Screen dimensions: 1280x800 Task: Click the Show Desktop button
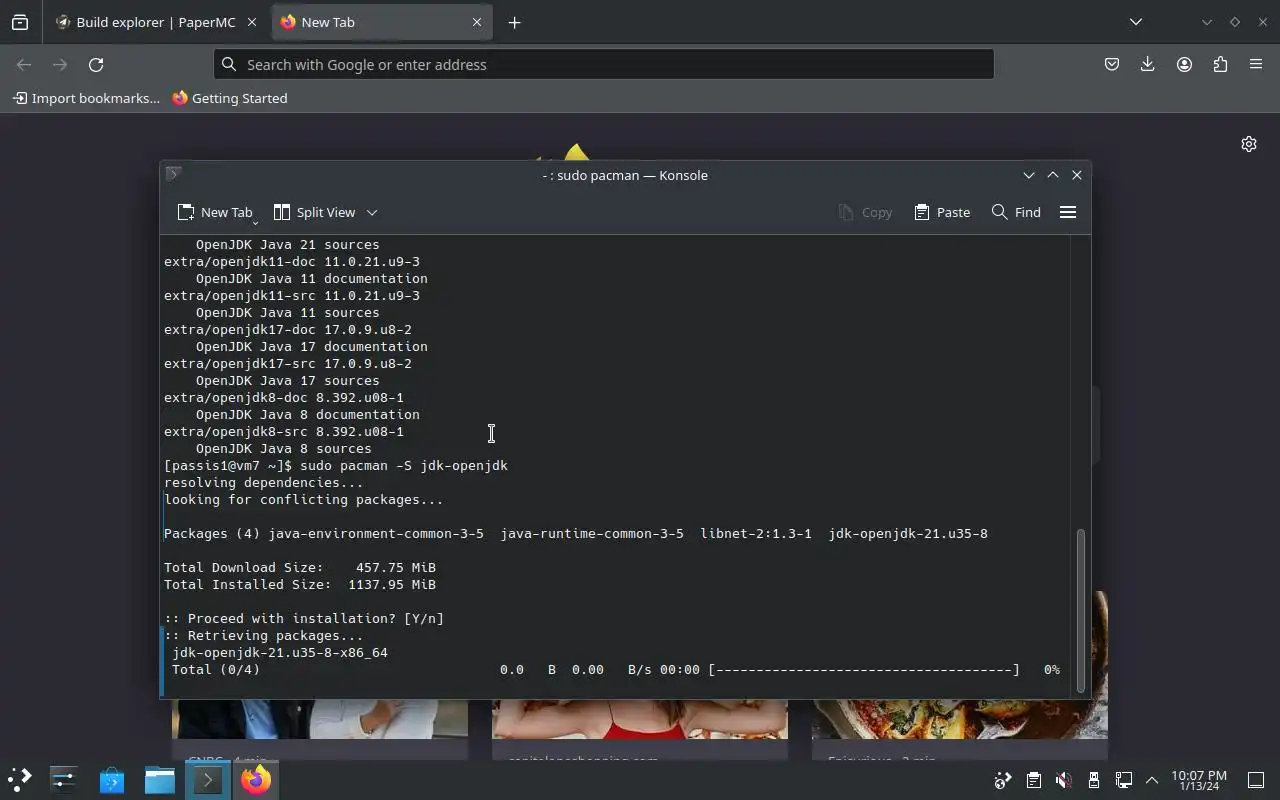pyautogui.click(x=1255, y=780)
